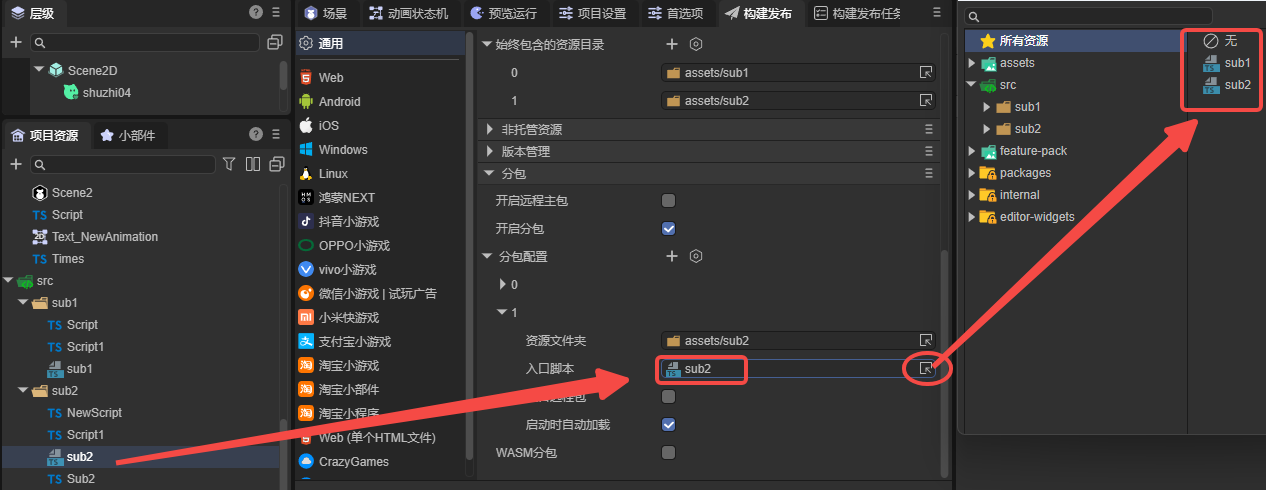The width and height of the screenshot is (1266, 490).
Task: Expand the feature-pack folder in the resource picker
Action: [971, 151]
